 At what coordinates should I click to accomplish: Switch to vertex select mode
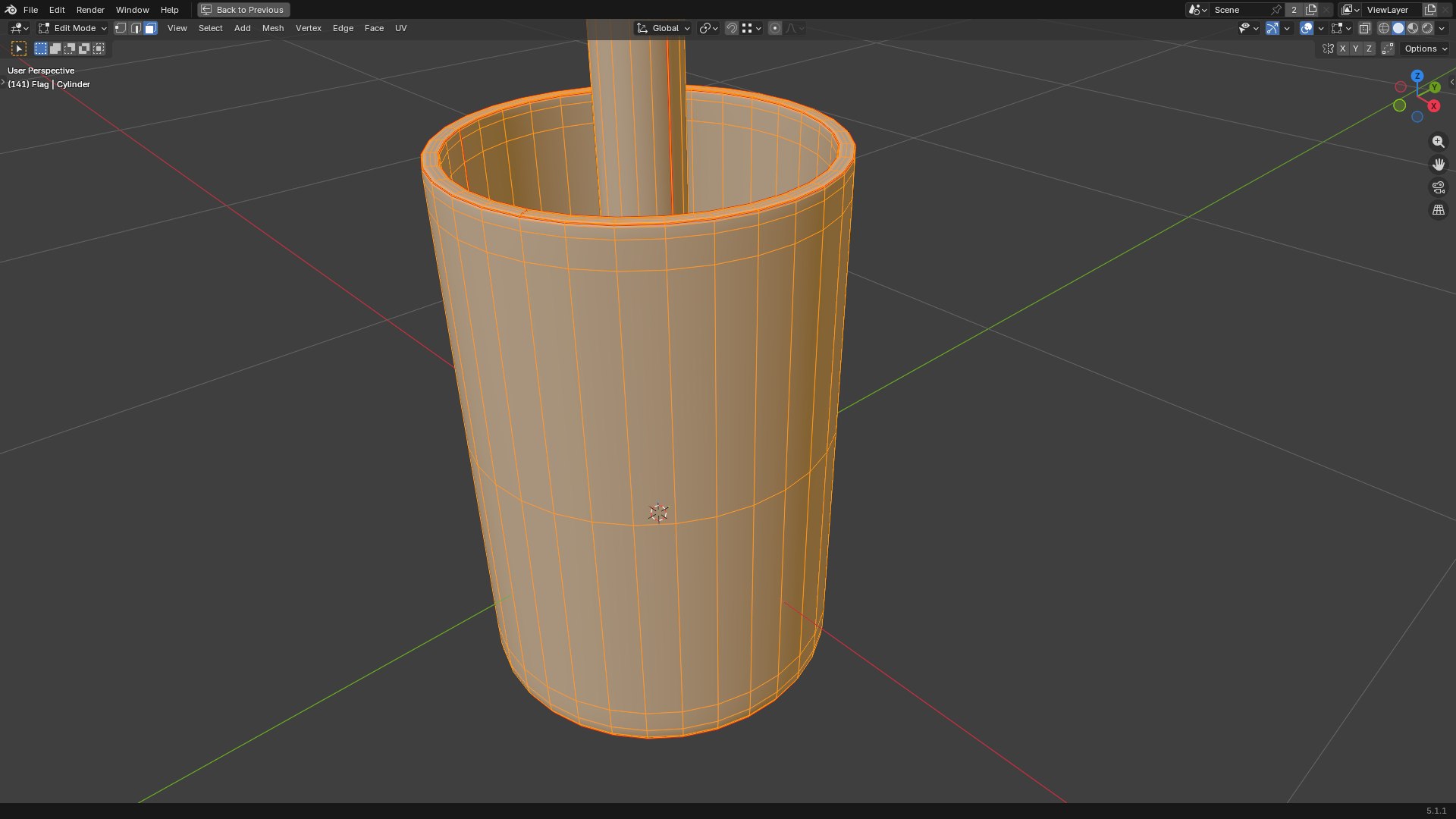(121, 28)
